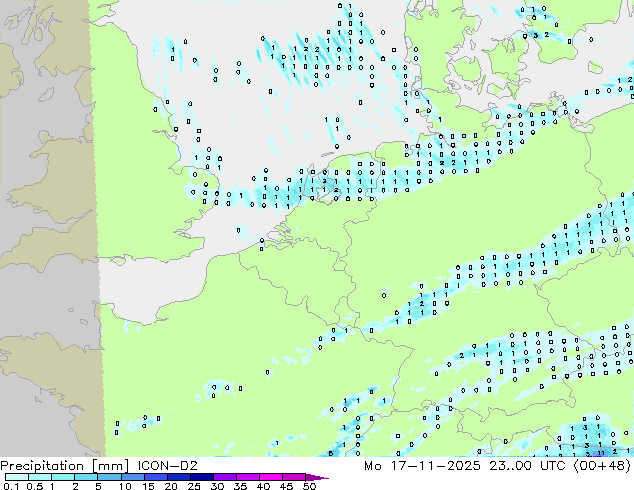634x490 pixels.
Task: Click the 5 to 10 mm legend swatch
Action: click(109, 477)
